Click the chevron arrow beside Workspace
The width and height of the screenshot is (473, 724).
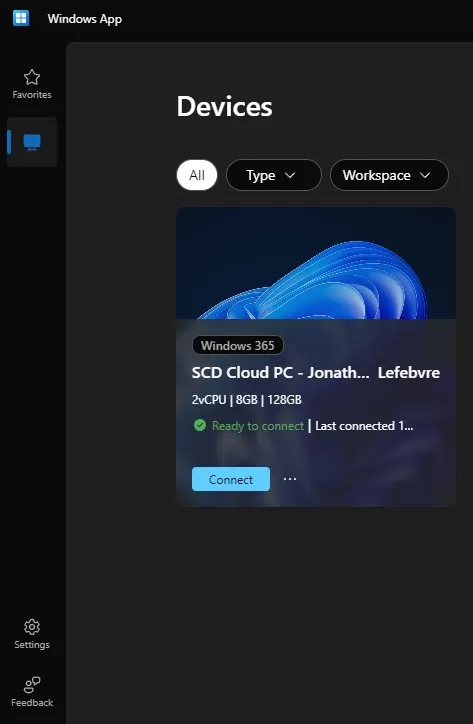[x=425, y=175]
